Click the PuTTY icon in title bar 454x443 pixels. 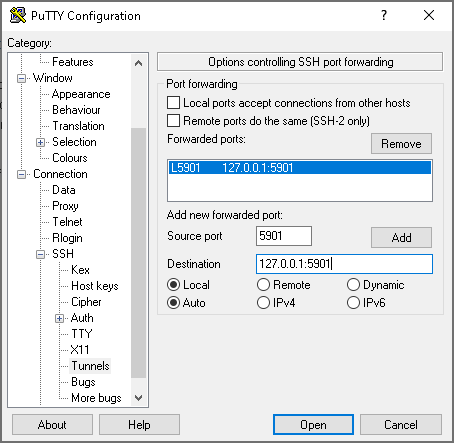pos(18,15)
